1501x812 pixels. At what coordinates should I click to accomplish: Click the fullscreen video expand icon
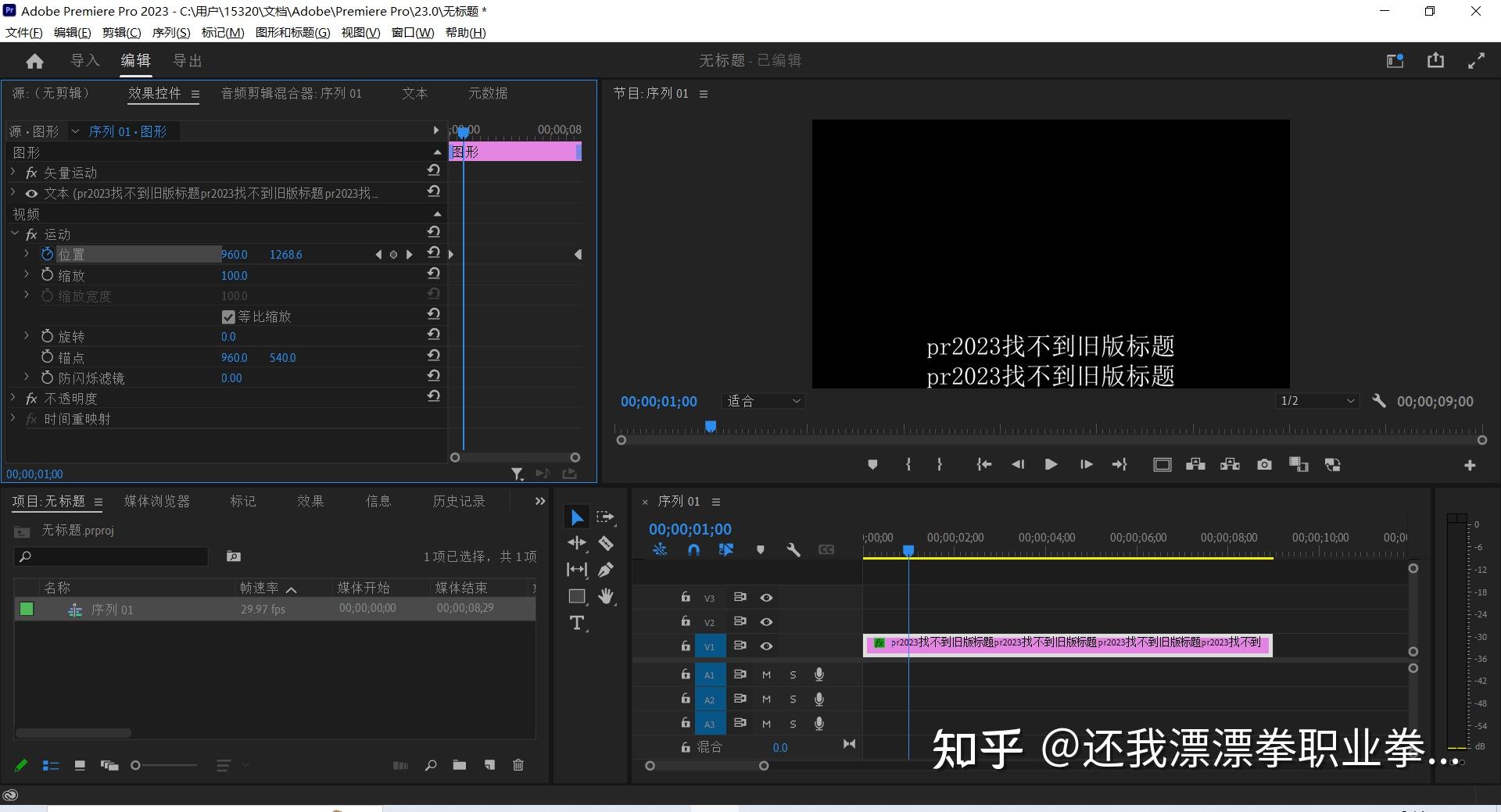tap(1476, 60)
